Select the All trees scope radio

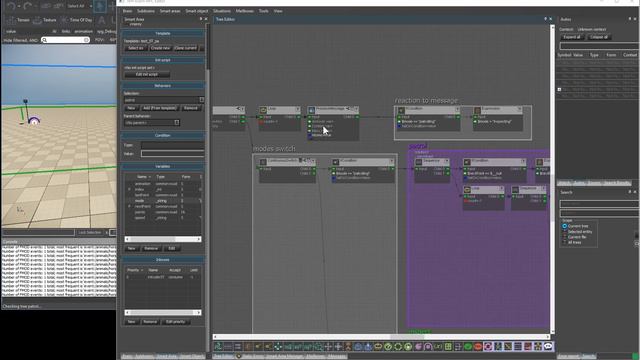(x=564, y=242)
